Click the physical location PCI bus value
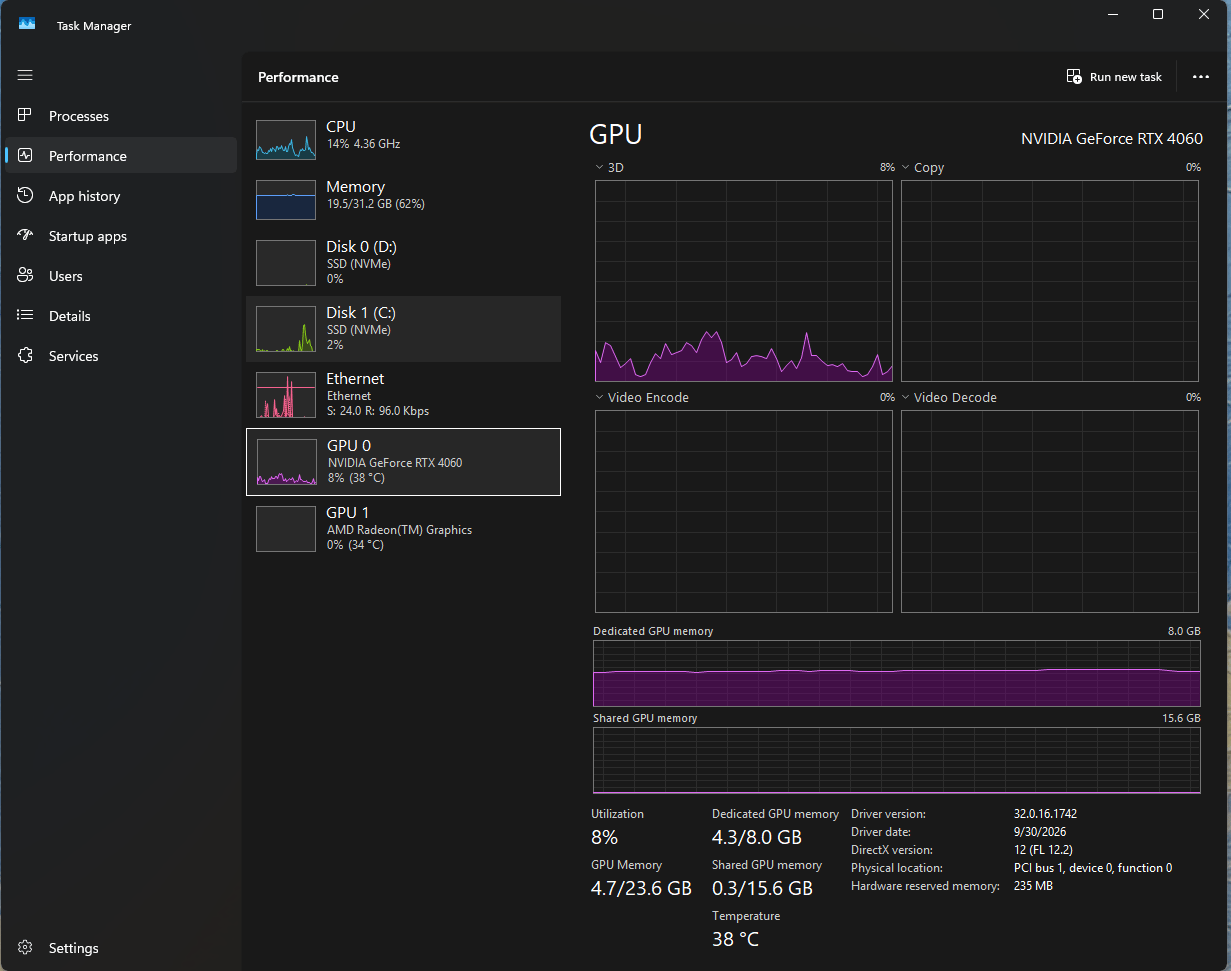This screenshot has height=971, width=1231. (1093, 868)
